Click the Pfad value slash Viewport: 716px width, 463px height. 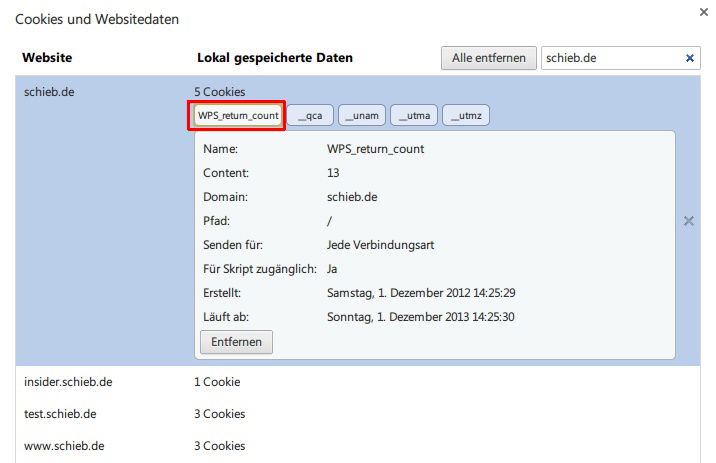click(330, 221)
